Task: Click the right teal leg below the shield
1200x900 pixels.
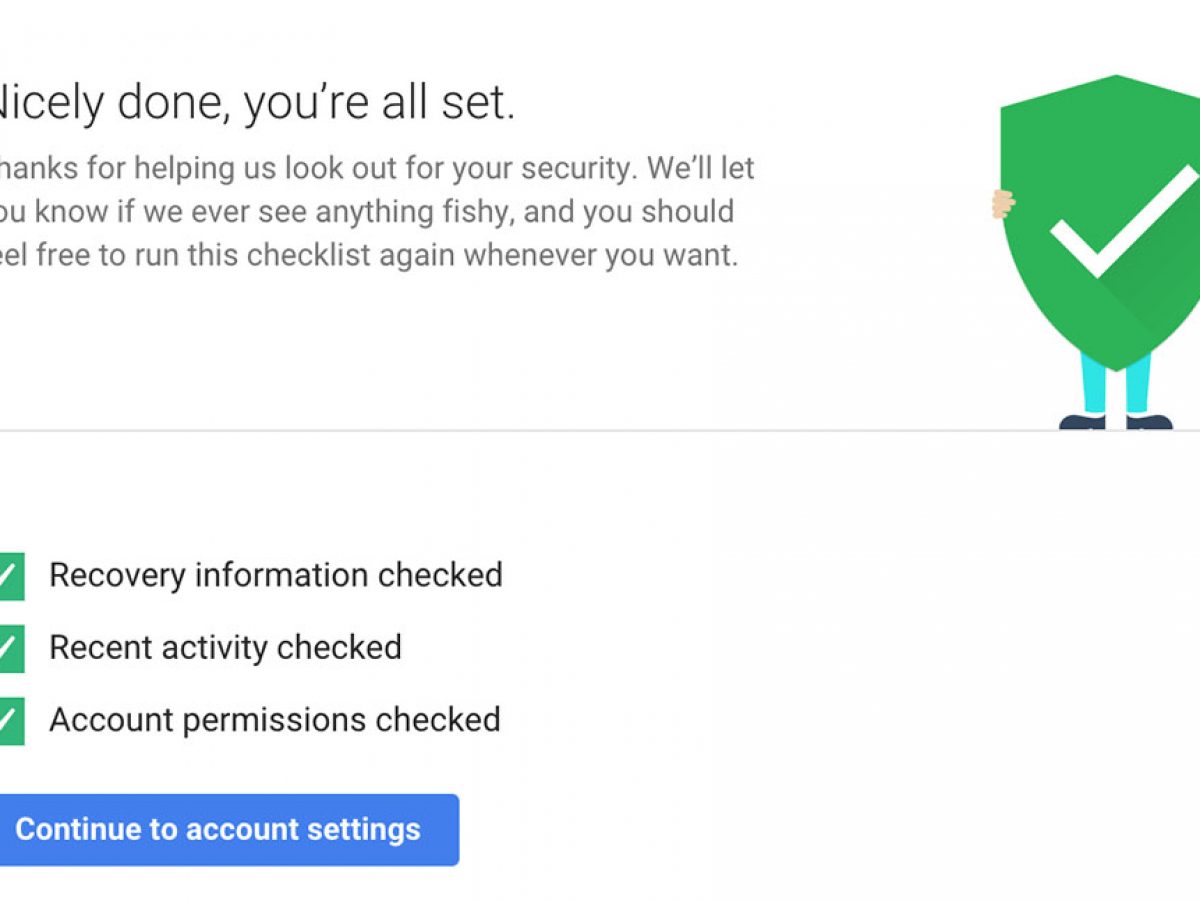Action: (x=1138, y=385)
